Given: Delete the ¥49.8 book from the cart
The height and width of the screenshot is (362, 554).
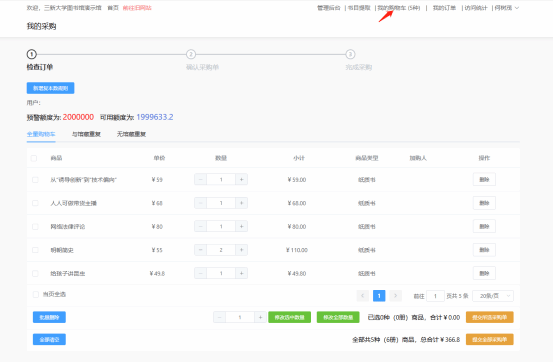Looking at the screenshot, I should pos(484,273).
